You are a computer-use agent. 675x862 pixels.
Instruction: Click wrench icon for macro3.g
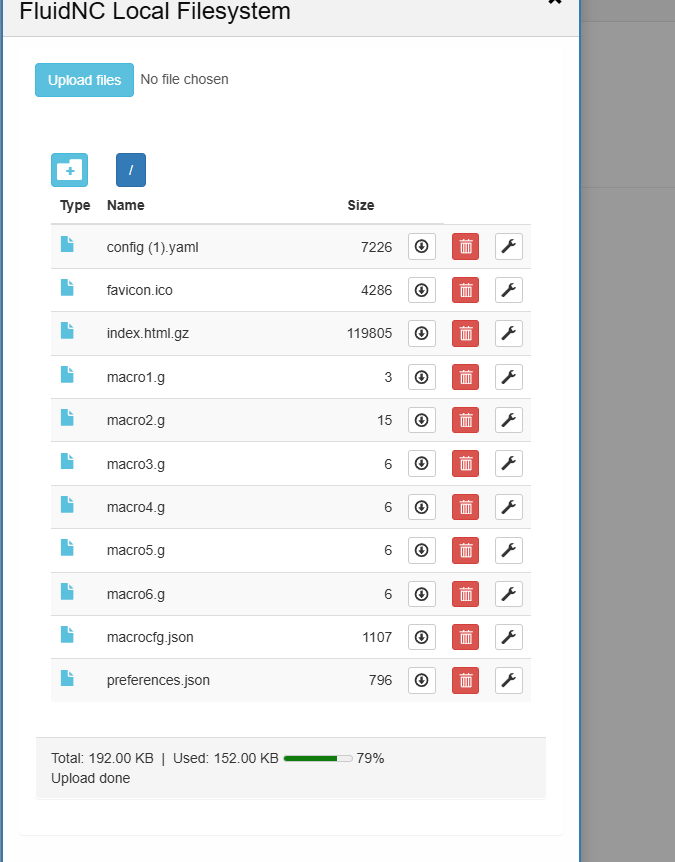click(x=508, y=464)
